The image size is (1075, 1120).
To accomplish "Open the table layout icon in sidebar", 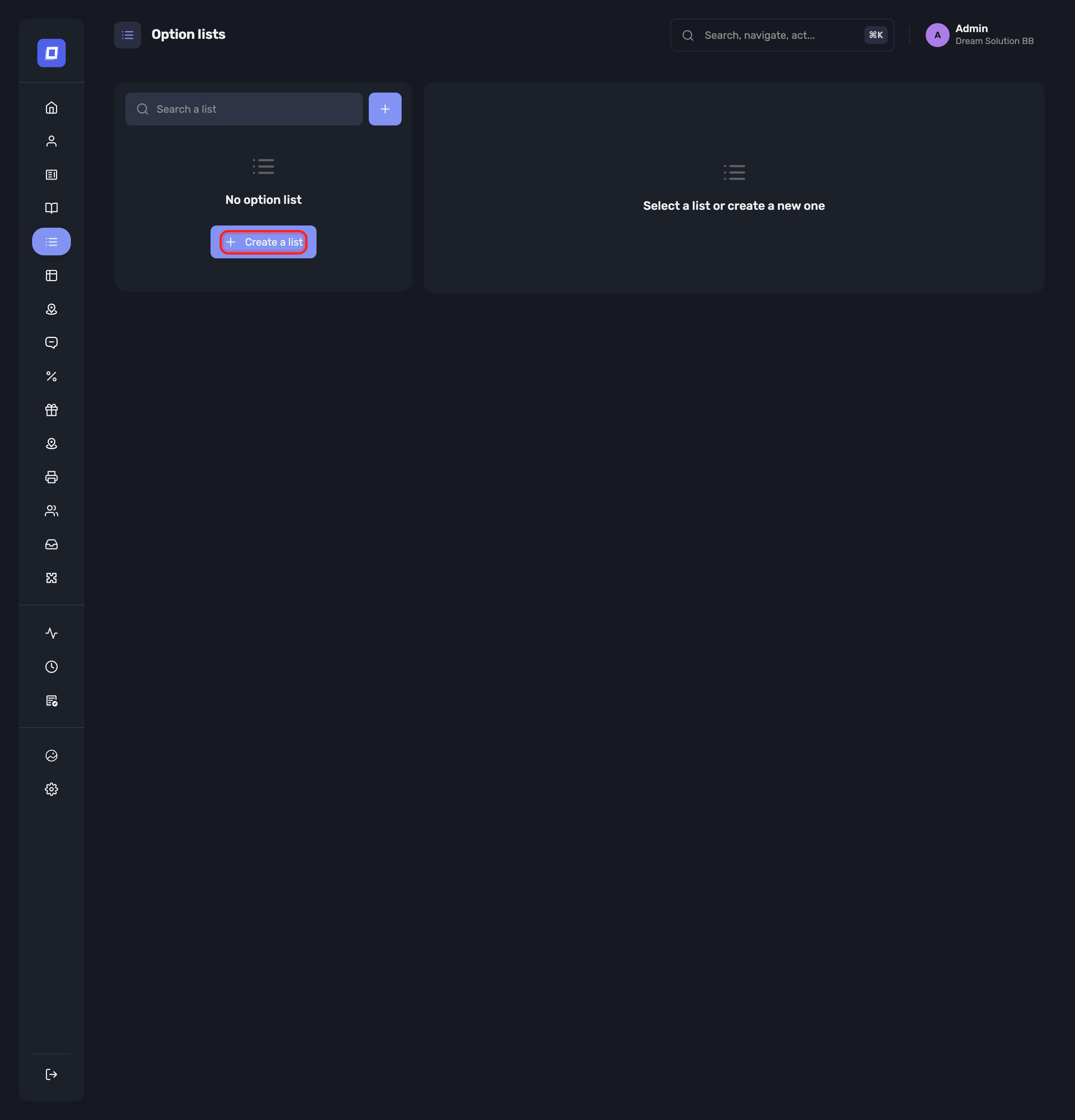I will (52, 276).
